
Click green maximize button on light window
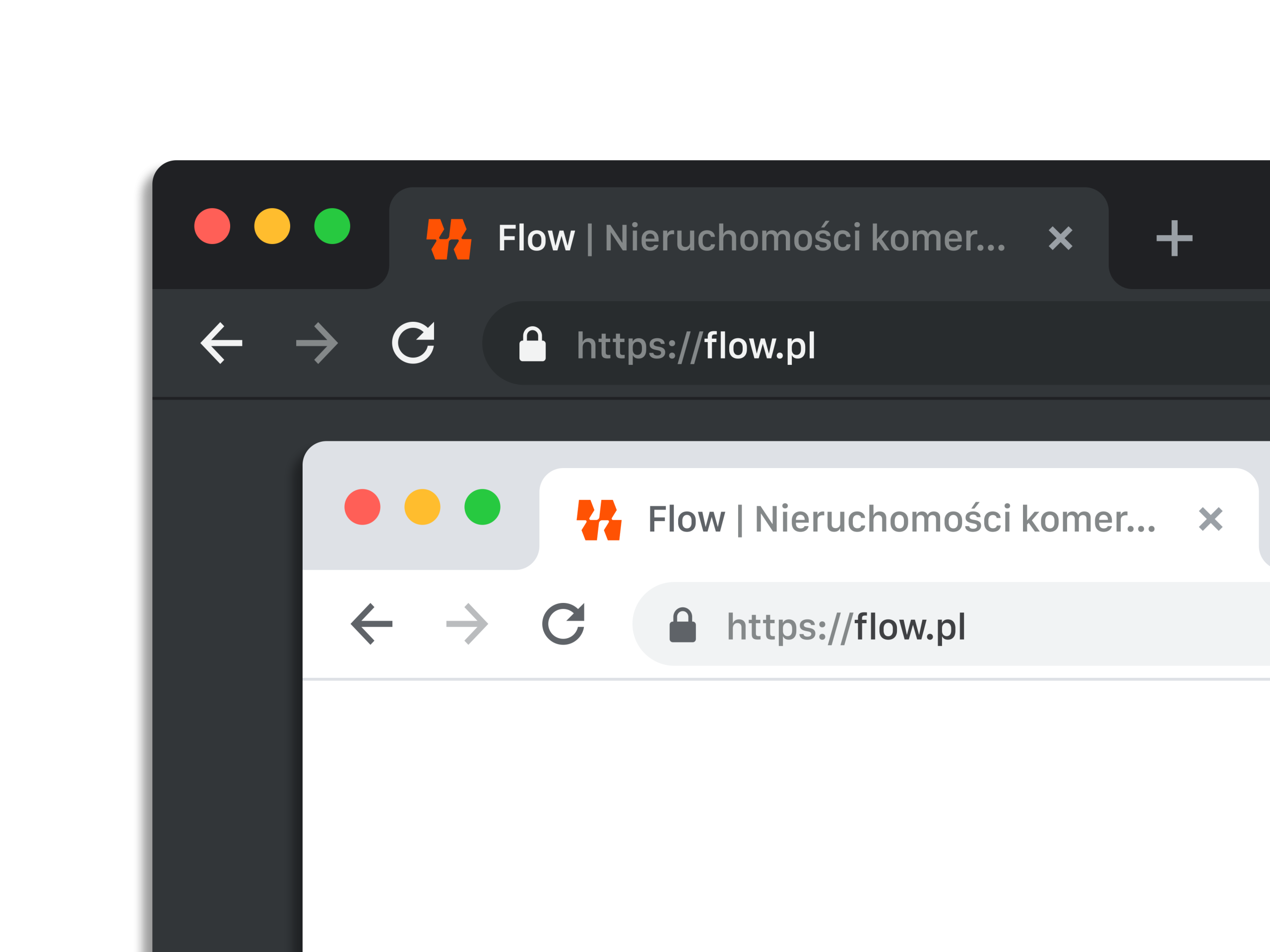pos(482,507)
